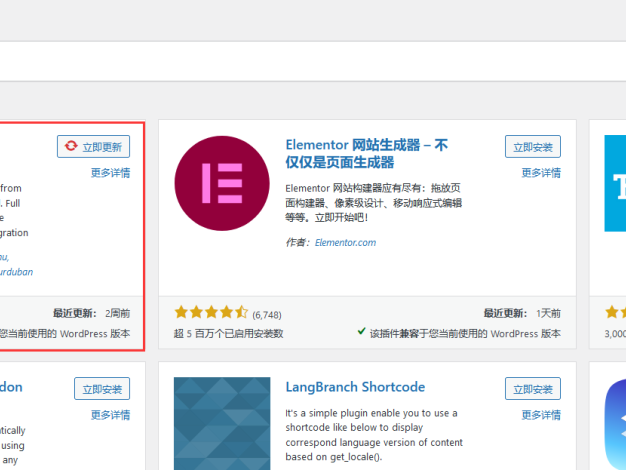Click 立即安装 on the bottom-left plugin card
The image size is (626, 470).
click(x=102, y=389)
